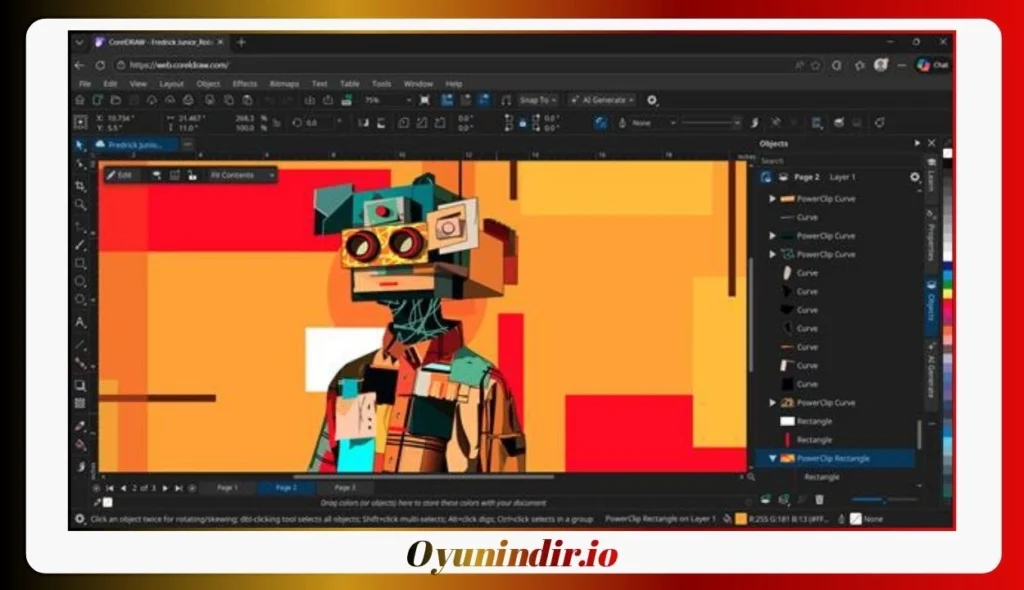
Task: Click the lock contents icon on PowerClip toolbar
Action: pyautogui.click(x=192, y=175)
